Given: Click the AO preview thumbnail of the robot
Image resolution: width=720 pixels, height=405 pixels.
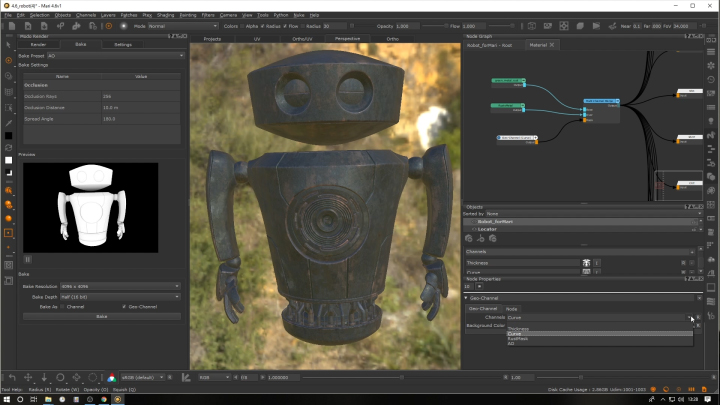Looking at the screenshot, I should [x=91, y=206].
